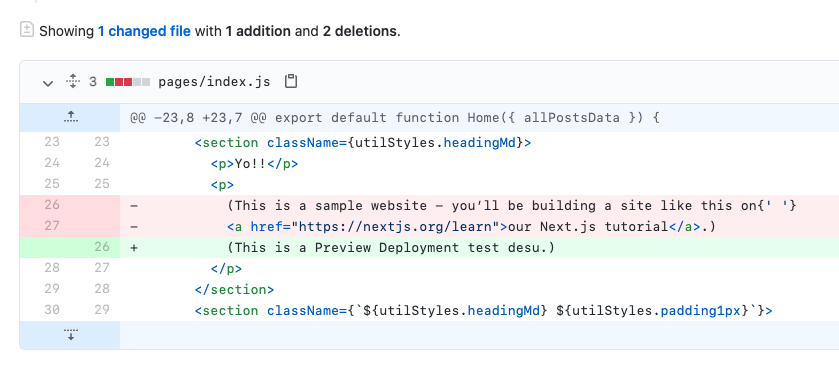This screenshot has width=839, height=373.
Task: Select new line number 26 on added line
Action: tap(102, 247)
